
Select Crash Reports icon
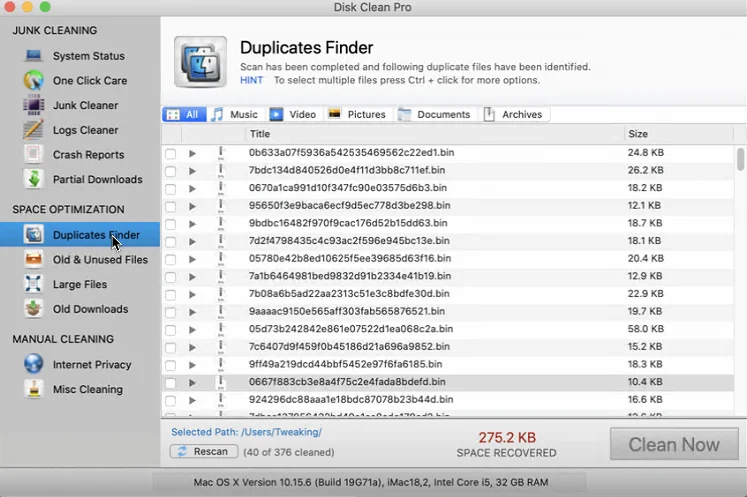pos(34,155)
